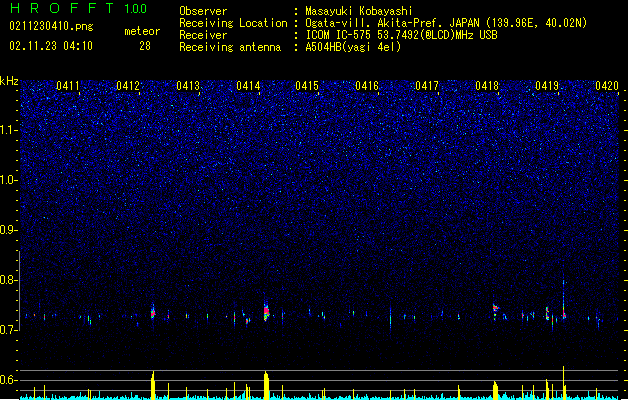Click the A504HB(yagi 4el) antenna text
This screenshot has width=629, height=400.
[x=353, y=47]
